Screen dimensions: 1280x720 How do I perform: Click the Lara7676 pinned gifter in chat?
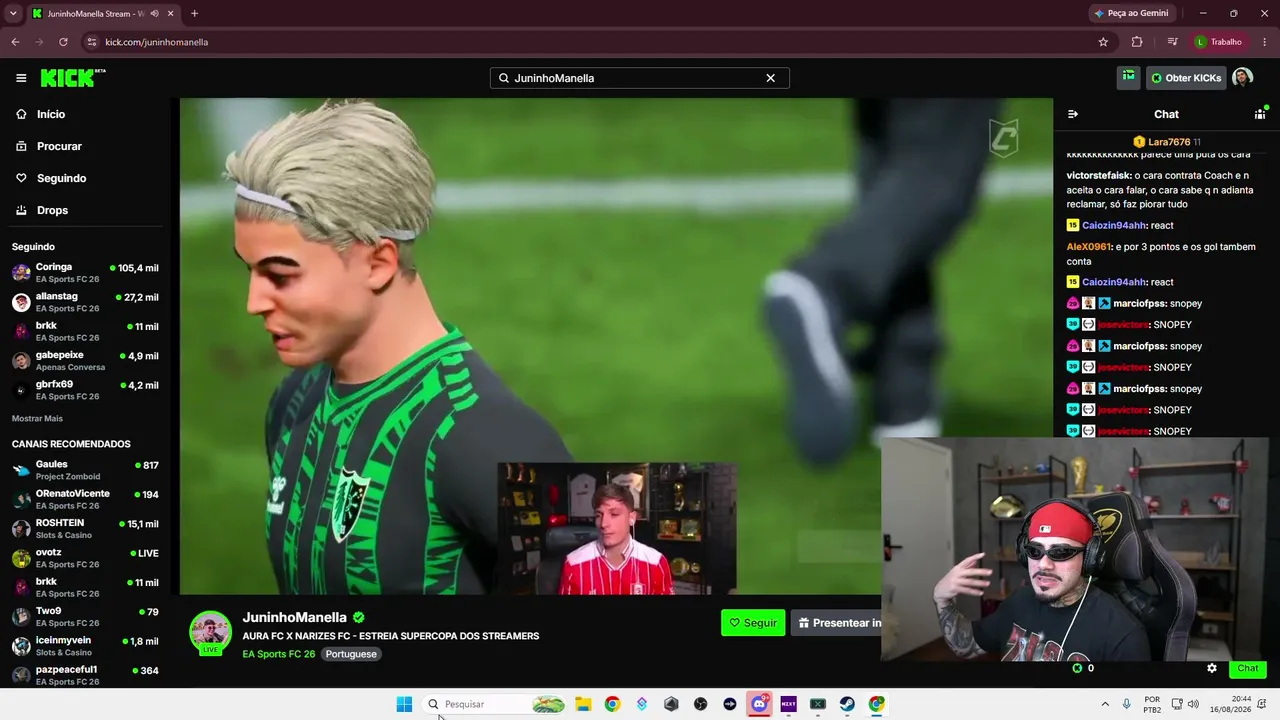[x=1167, y=142]
